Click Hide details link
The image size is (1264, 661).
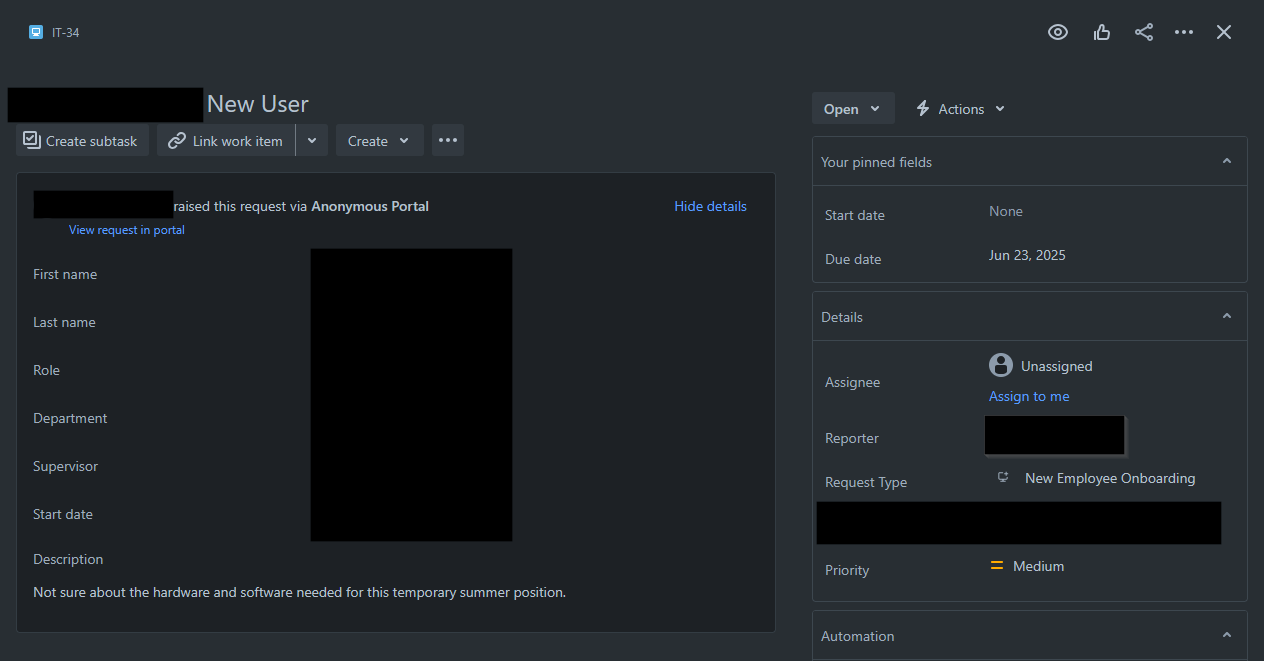(710, 206)
